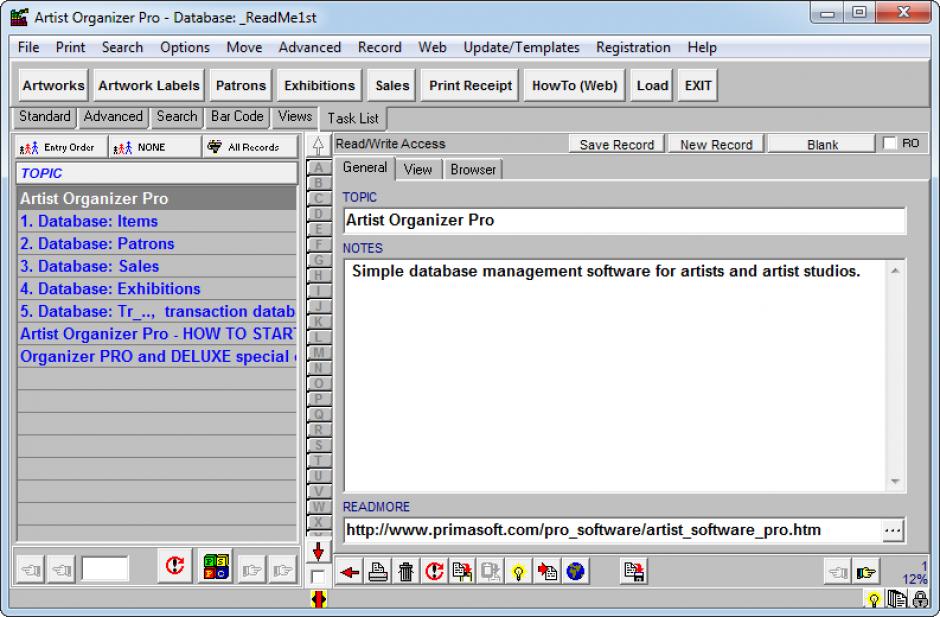940x617 pixels.
Task: Switch to the Browser tab
Action: [x=473, y=170]
